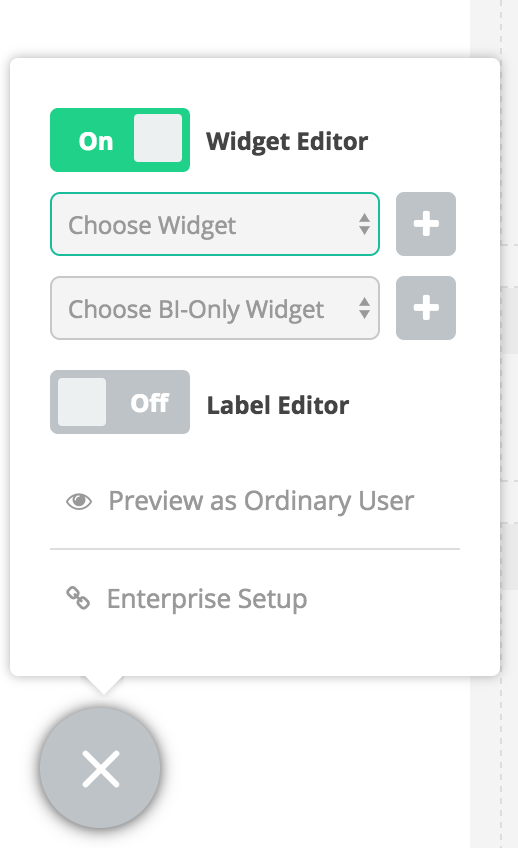518x848 pixels.
Task: Click the knob of the Label Editor switch
Action: (82, 401)
